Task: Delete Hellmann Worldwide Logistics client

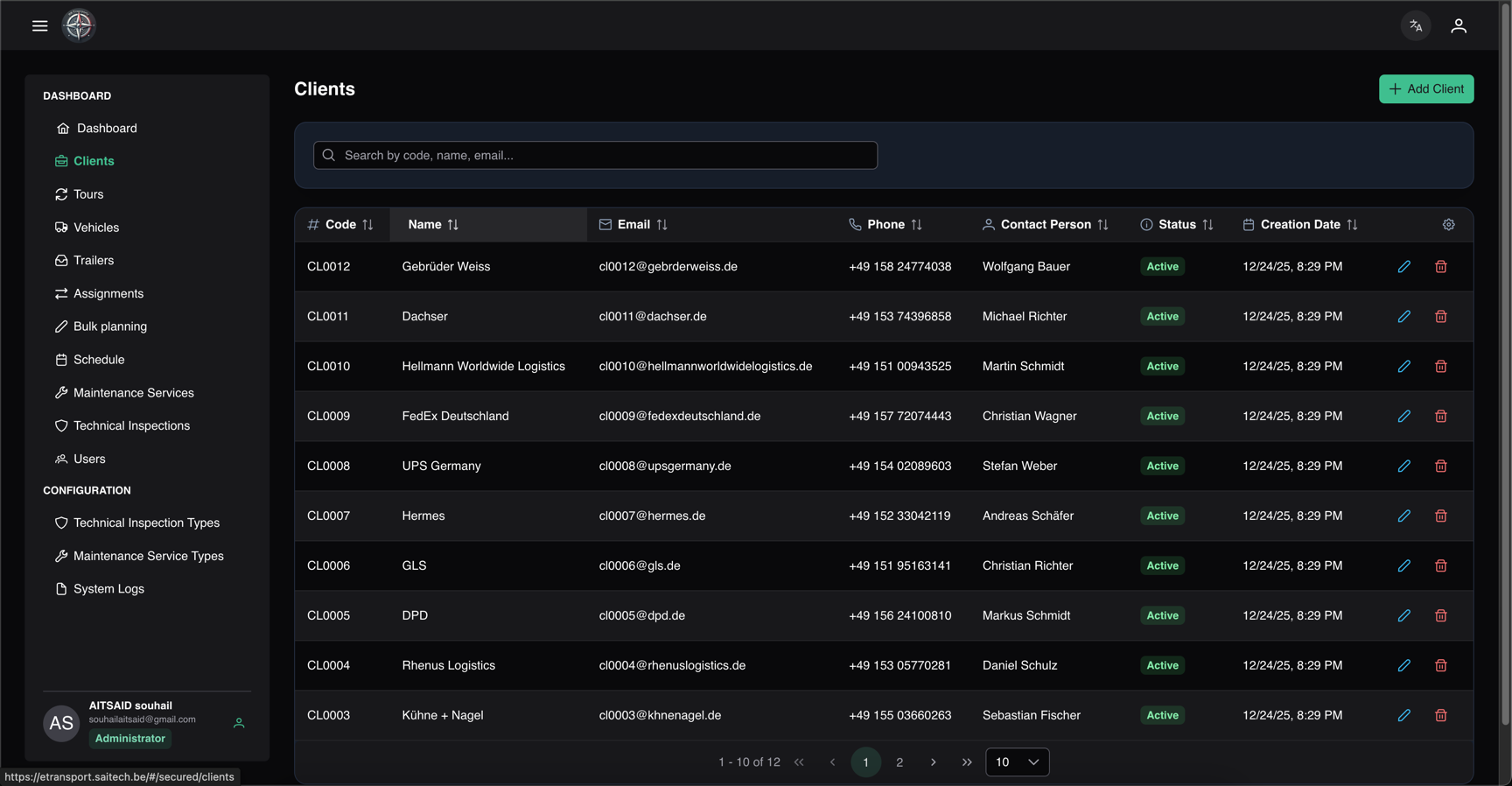Action: (1441, 367)
